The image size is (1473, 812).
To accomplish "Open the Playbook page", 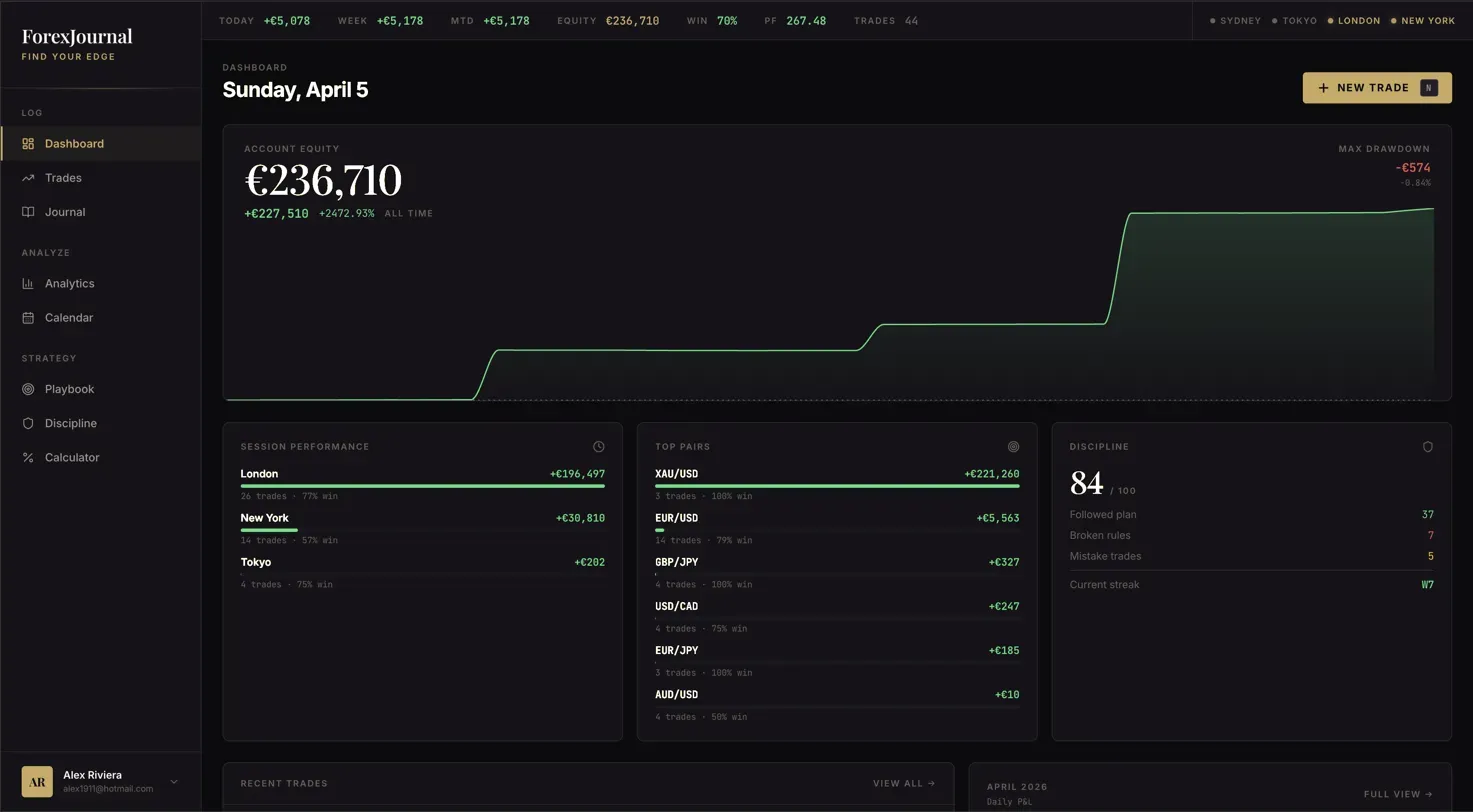I will [100, 389].
